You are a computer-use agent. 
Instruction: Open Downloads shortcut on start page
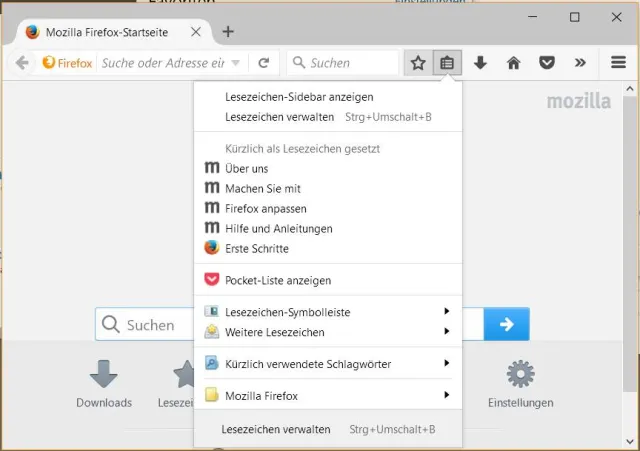[104, 383]
